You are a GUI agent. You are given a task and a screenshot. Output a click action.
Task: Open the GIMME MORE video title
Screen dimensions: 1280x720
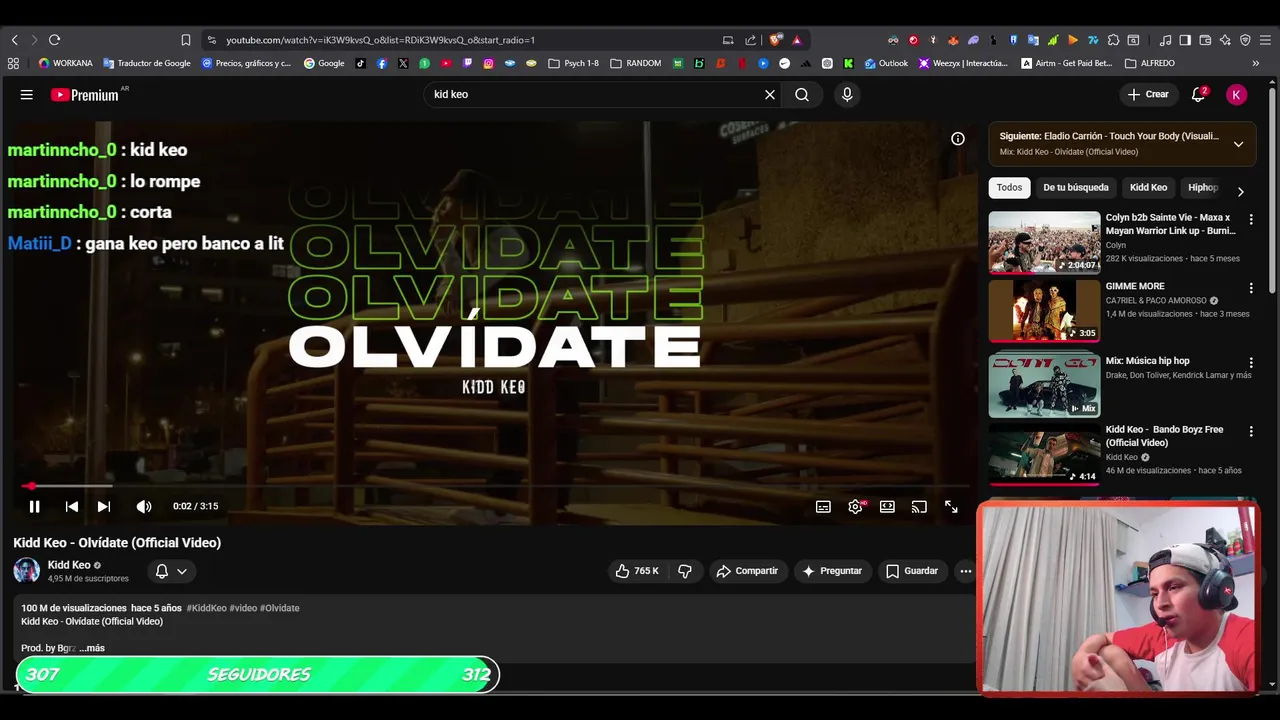point(1135,286)
